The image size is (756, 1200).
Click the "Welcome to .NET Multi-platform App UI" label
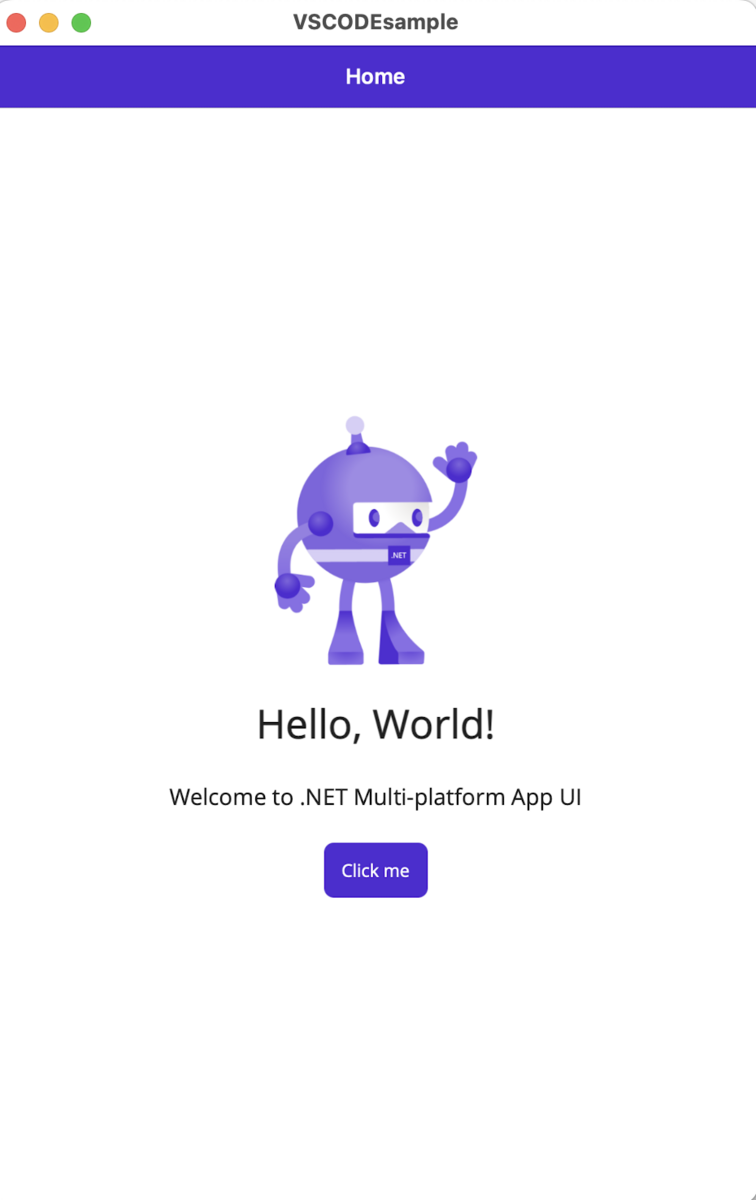point(375,797)
